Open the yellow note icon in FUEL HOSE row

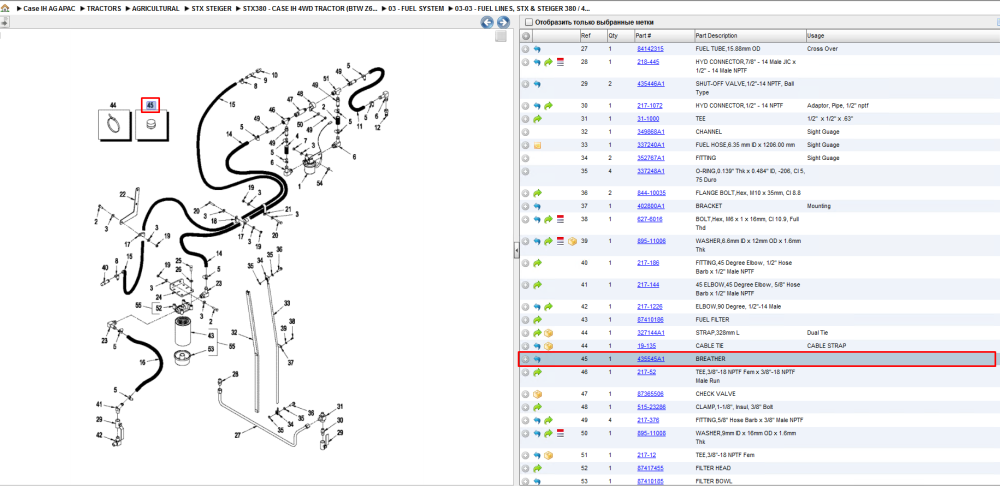click(x=537, y=145)
